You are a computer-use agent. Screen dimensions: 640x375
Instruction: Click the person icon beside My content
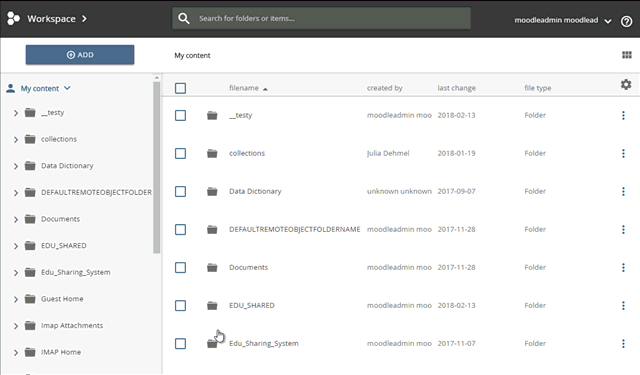click(11, 88)
